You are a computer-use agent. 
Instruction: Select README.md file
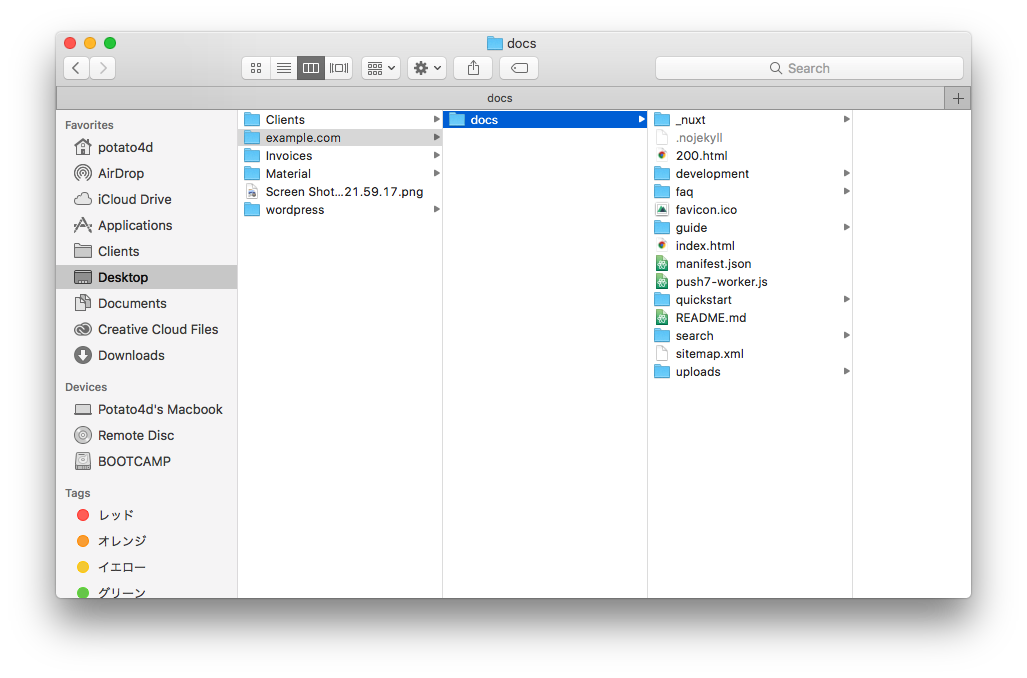pyautogui.click(x=750, y=318)
